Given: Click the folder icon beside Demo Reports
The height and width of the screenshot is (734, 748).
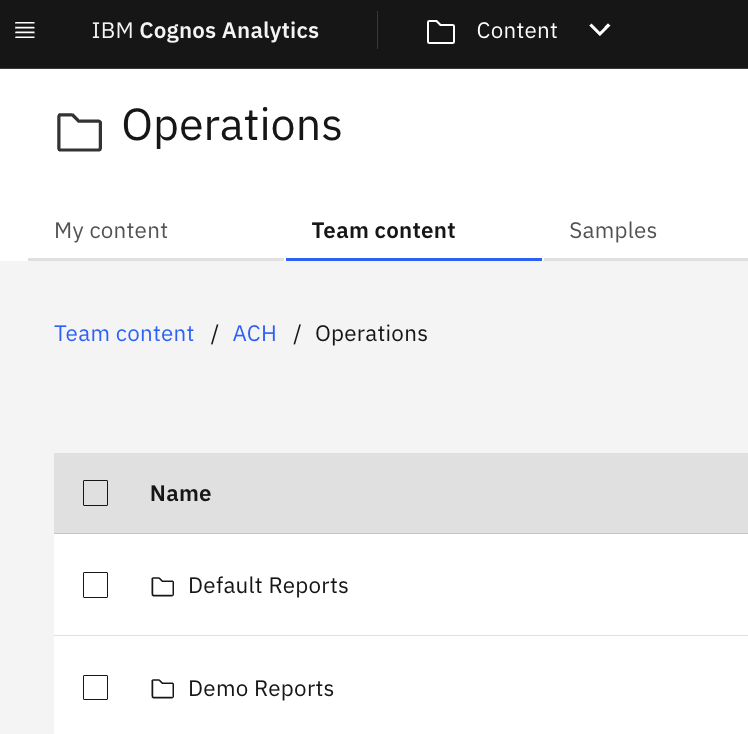Looking at the screenshot, I should 162,689.
